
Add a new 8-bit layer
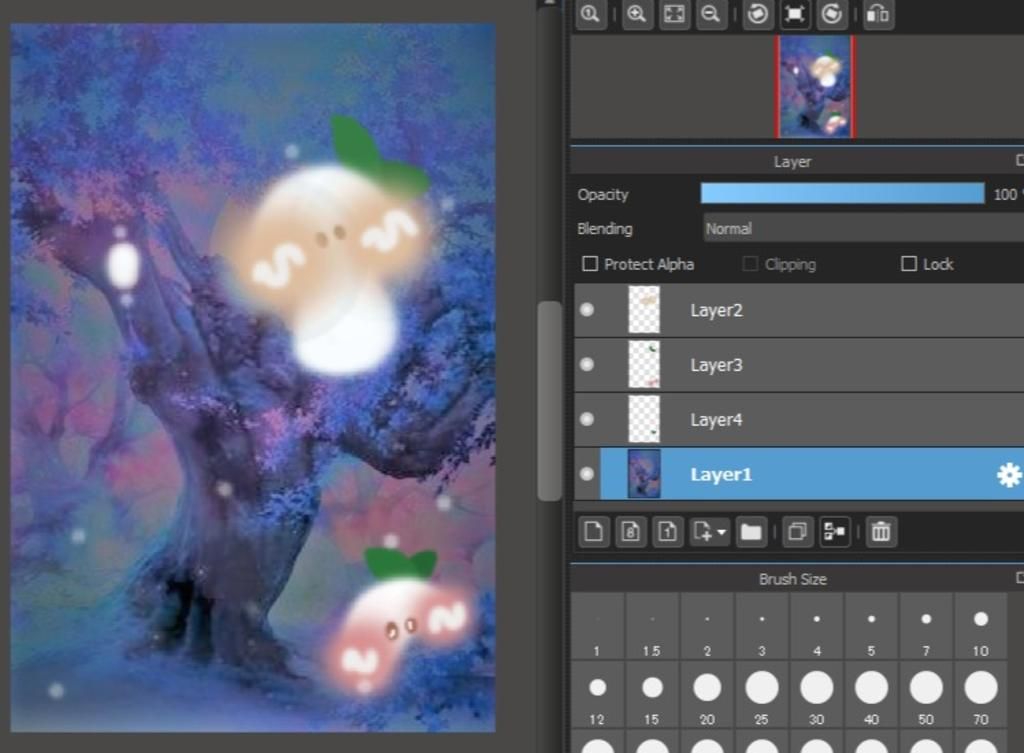click(630, 532)
